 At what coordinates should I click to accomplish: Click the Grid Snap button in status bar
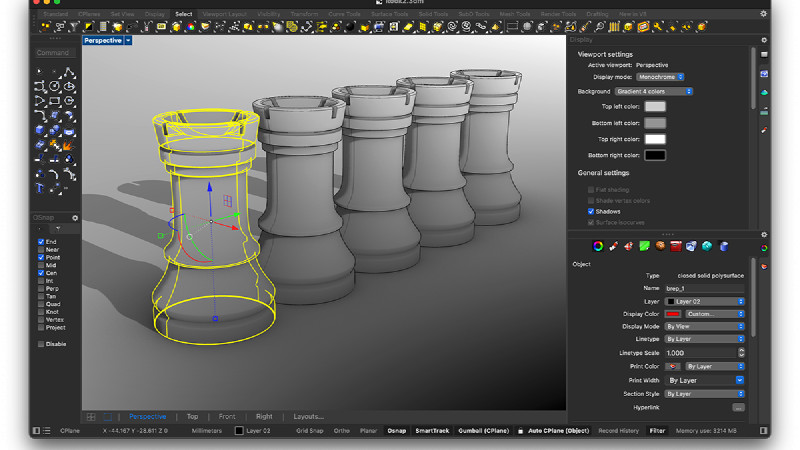pos(309,430)
